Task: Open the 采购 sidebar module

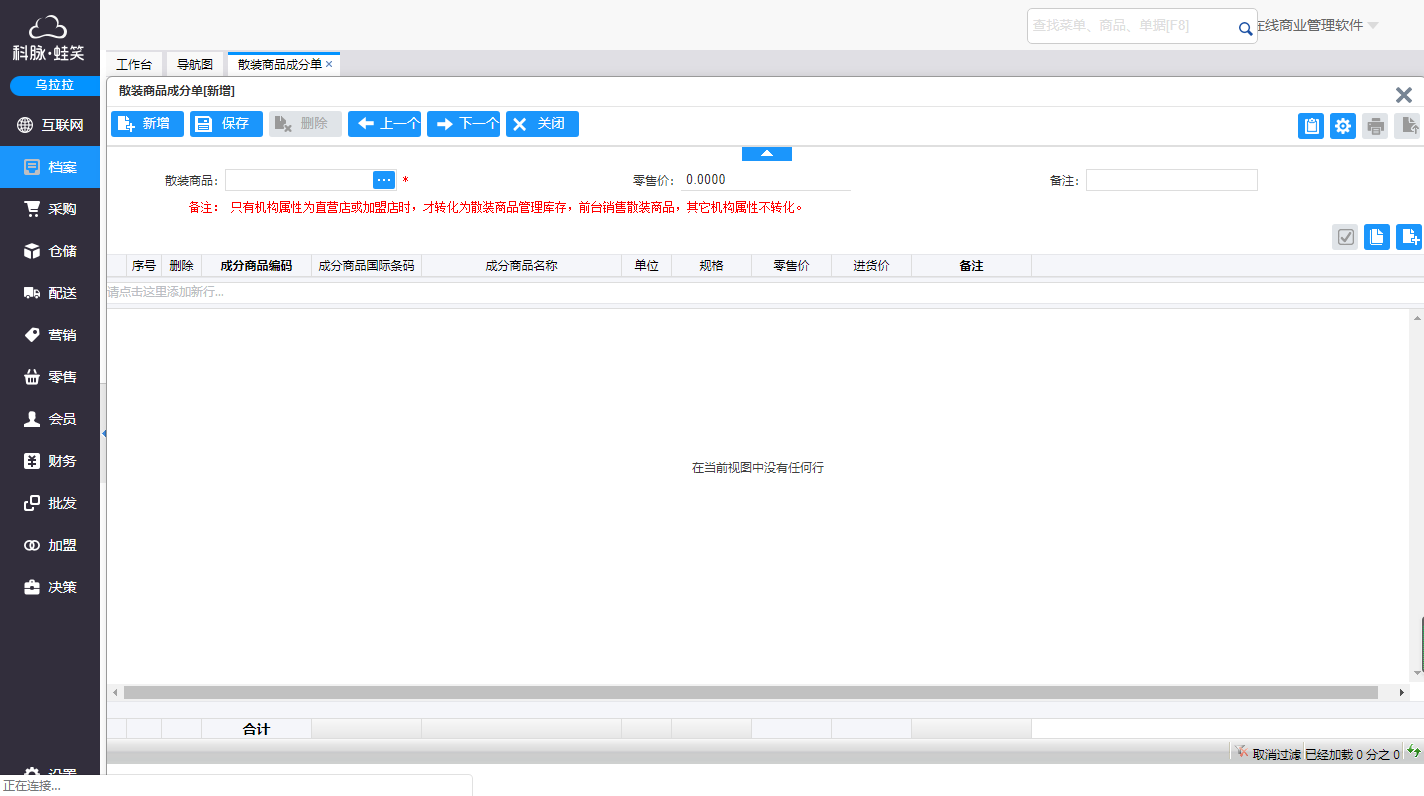Action: point(50,209)
